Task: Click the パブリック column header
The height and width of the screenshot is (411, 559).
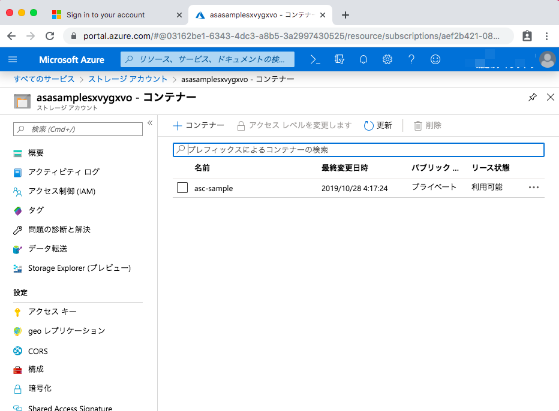Action: 435,168
